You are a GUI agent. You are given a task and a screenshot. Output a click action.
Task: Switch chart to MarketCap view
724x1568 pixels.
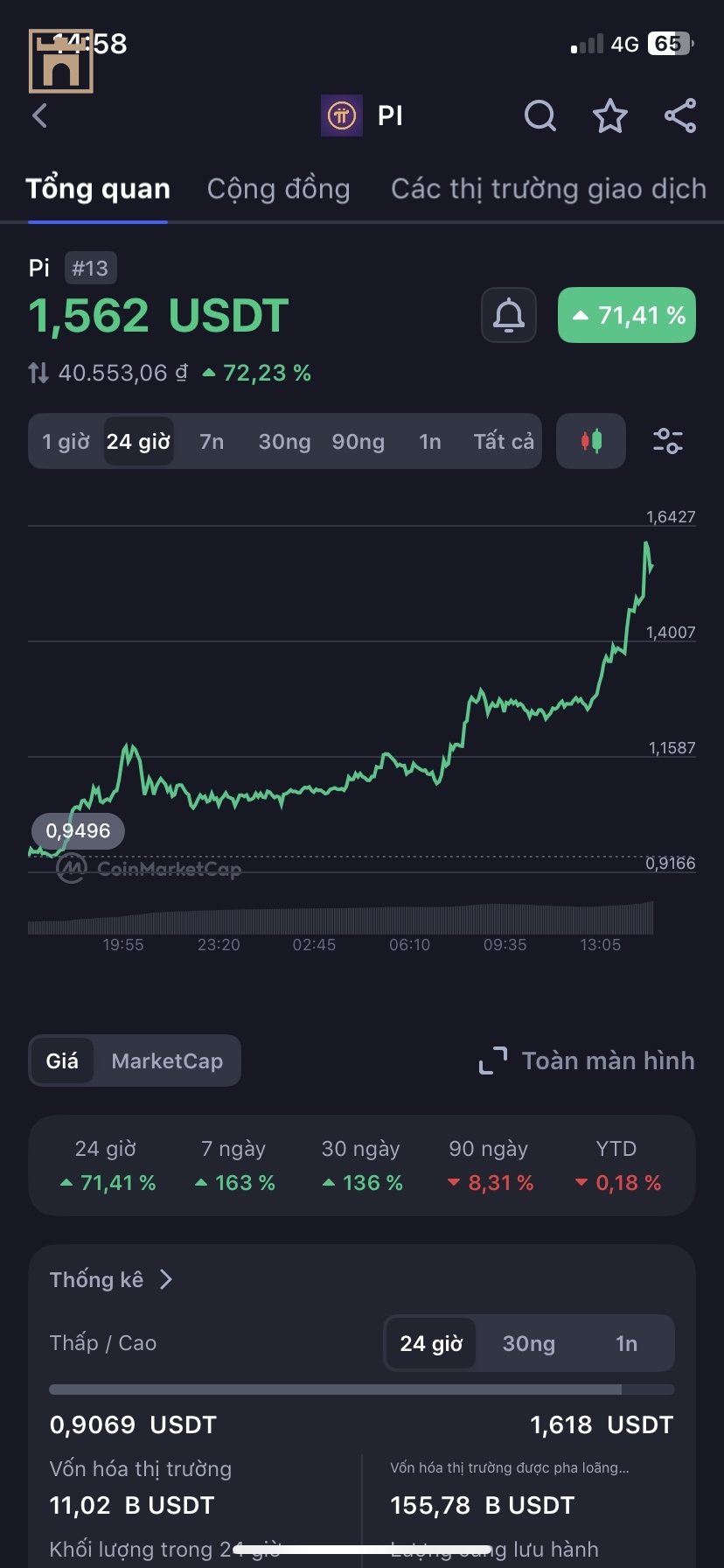pyautogui.click(x=167, y=1060)
